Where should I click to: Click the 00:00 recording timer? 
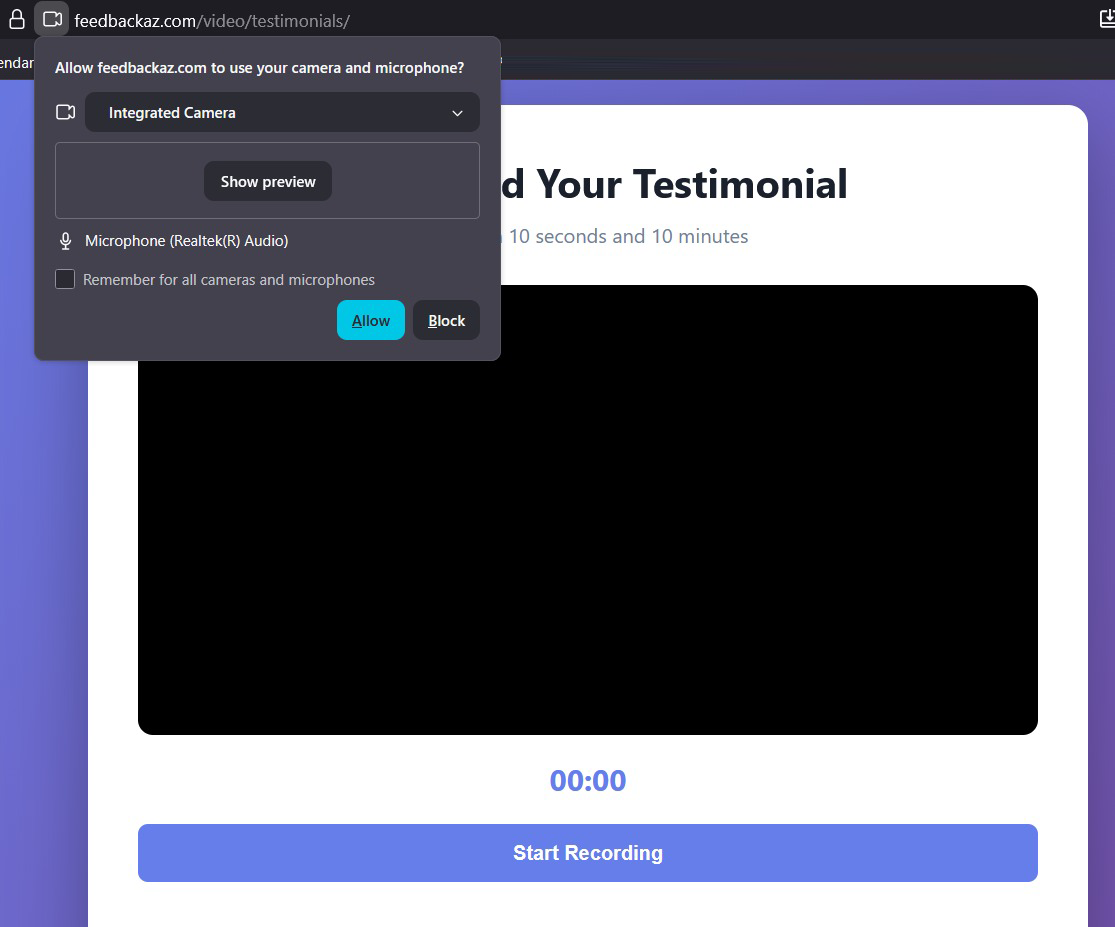(588, 780)
